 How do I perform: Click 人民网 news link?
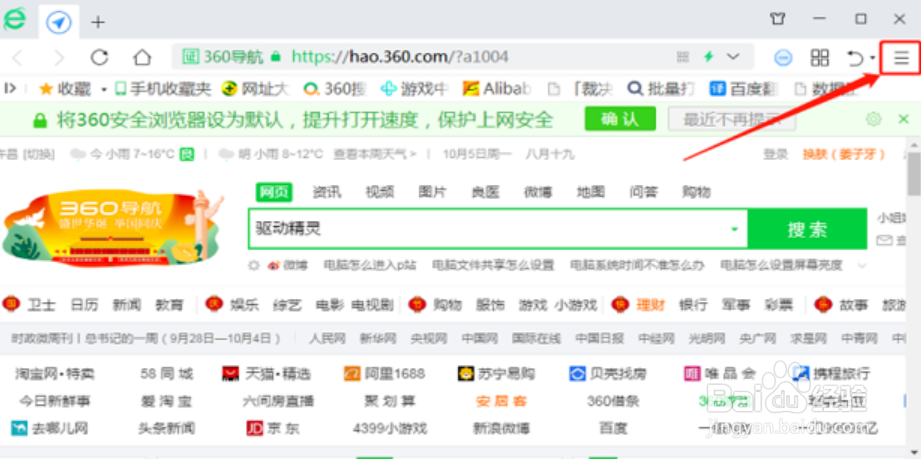click(x=327, y=339)
